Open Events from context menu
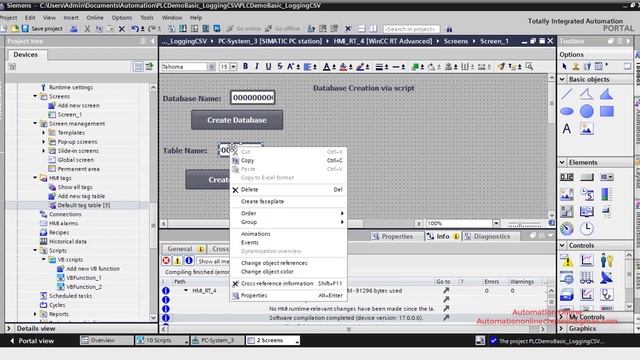 [x=288, y=242]
